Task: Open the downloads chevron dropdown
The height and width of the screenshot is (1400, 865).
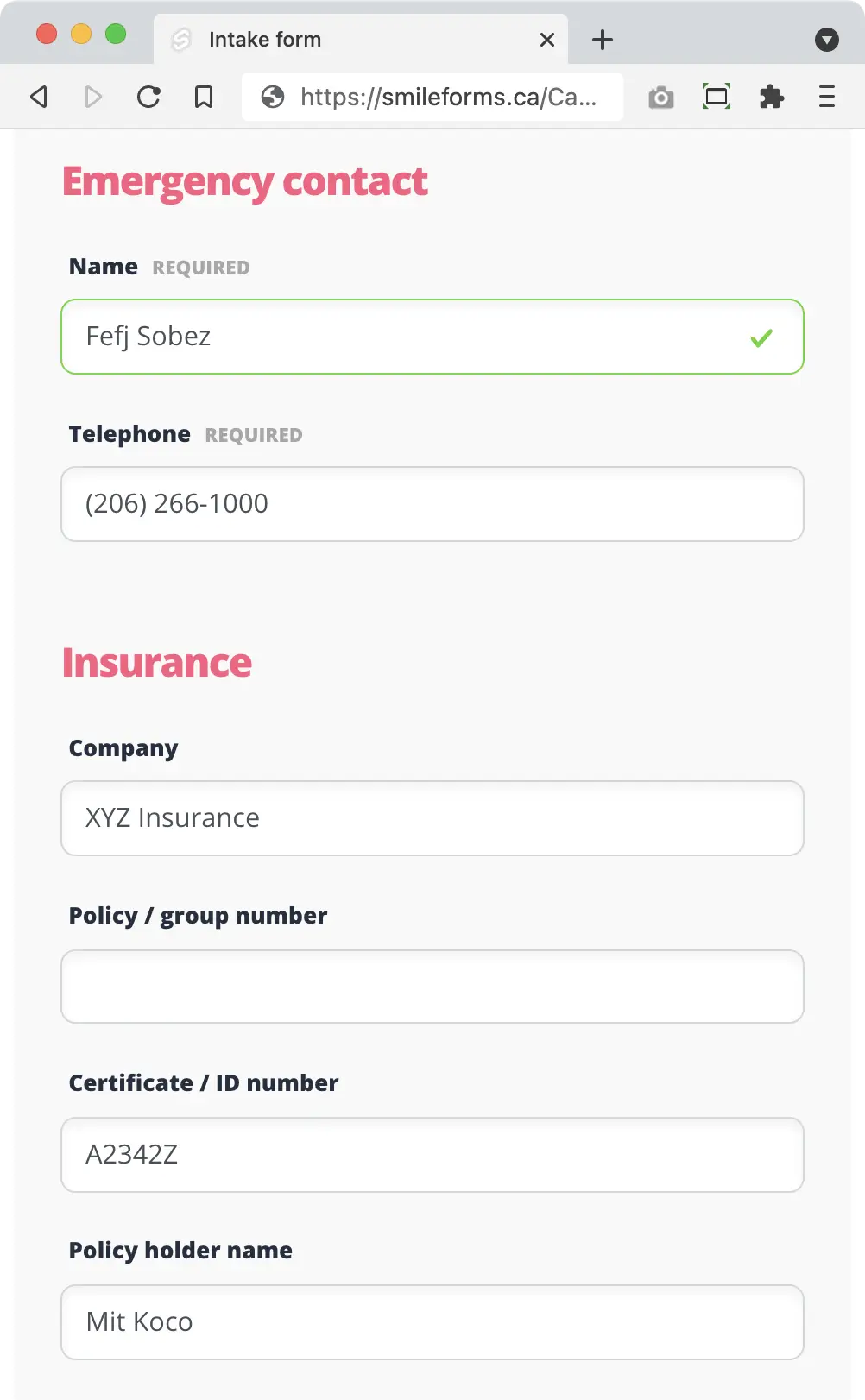Action: click(x=827, y=40)
